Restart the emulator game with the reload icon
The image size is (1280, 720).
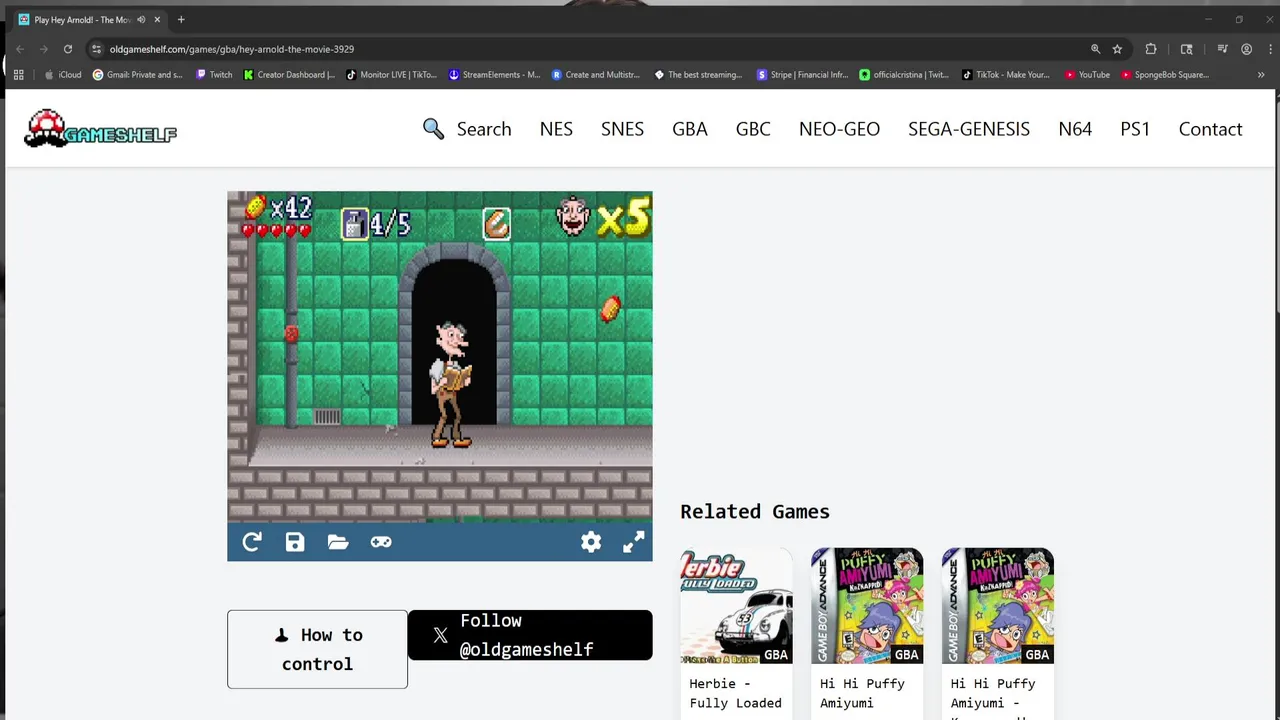tap(252, 542)
